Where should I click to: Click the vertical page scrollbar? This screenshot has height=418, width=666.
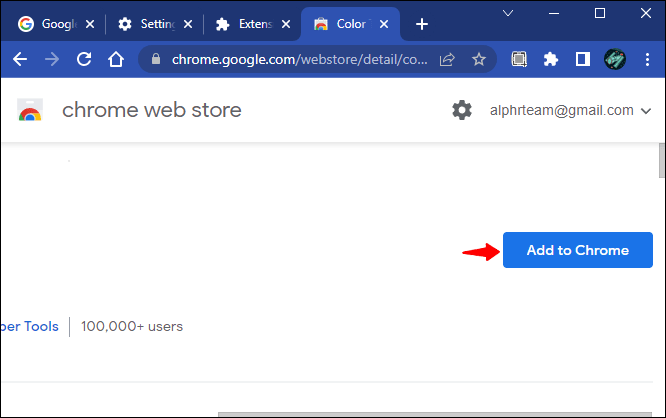tap(661, 161)
